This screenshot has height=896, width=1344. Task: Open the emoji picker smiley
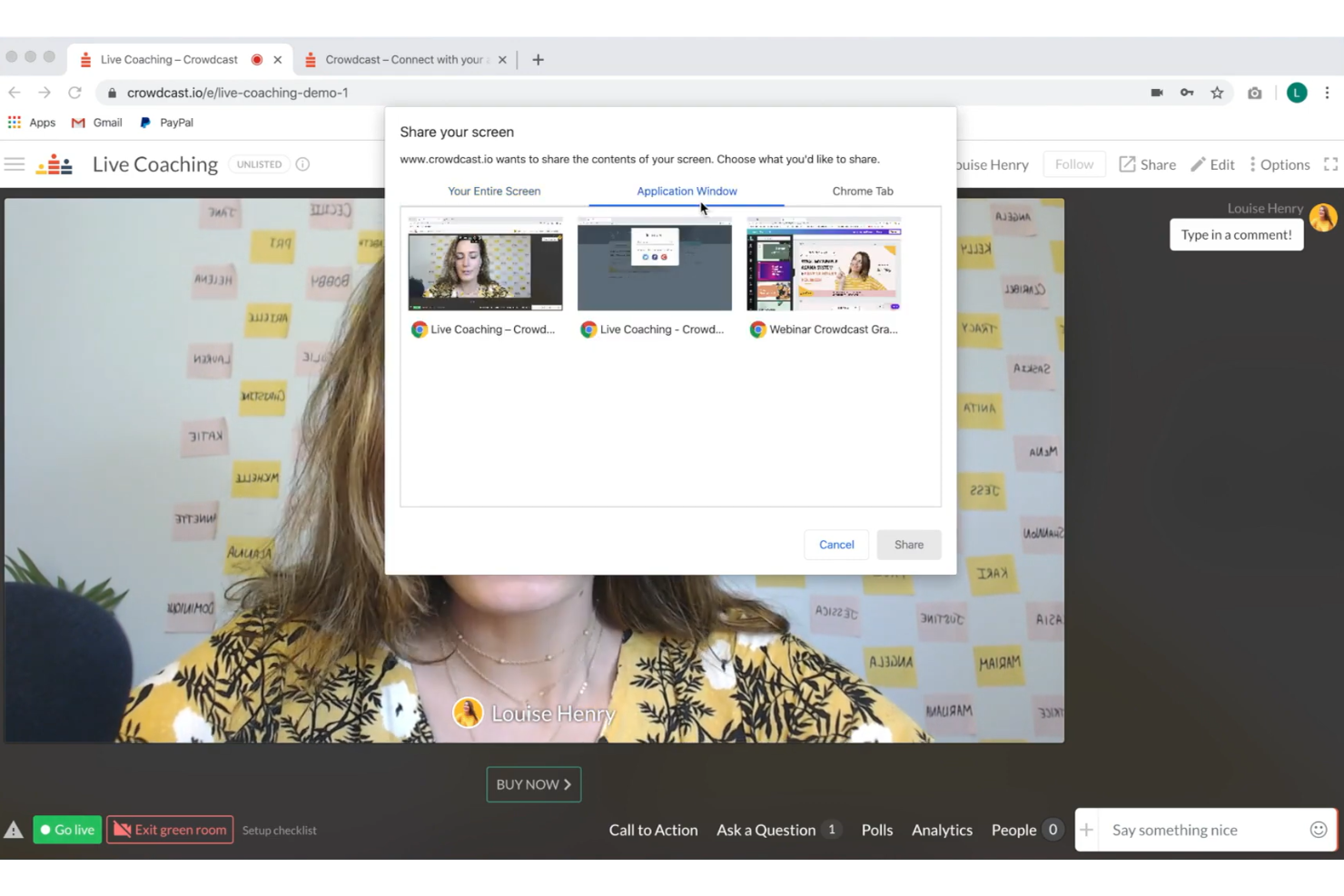tap(1319, 830)
